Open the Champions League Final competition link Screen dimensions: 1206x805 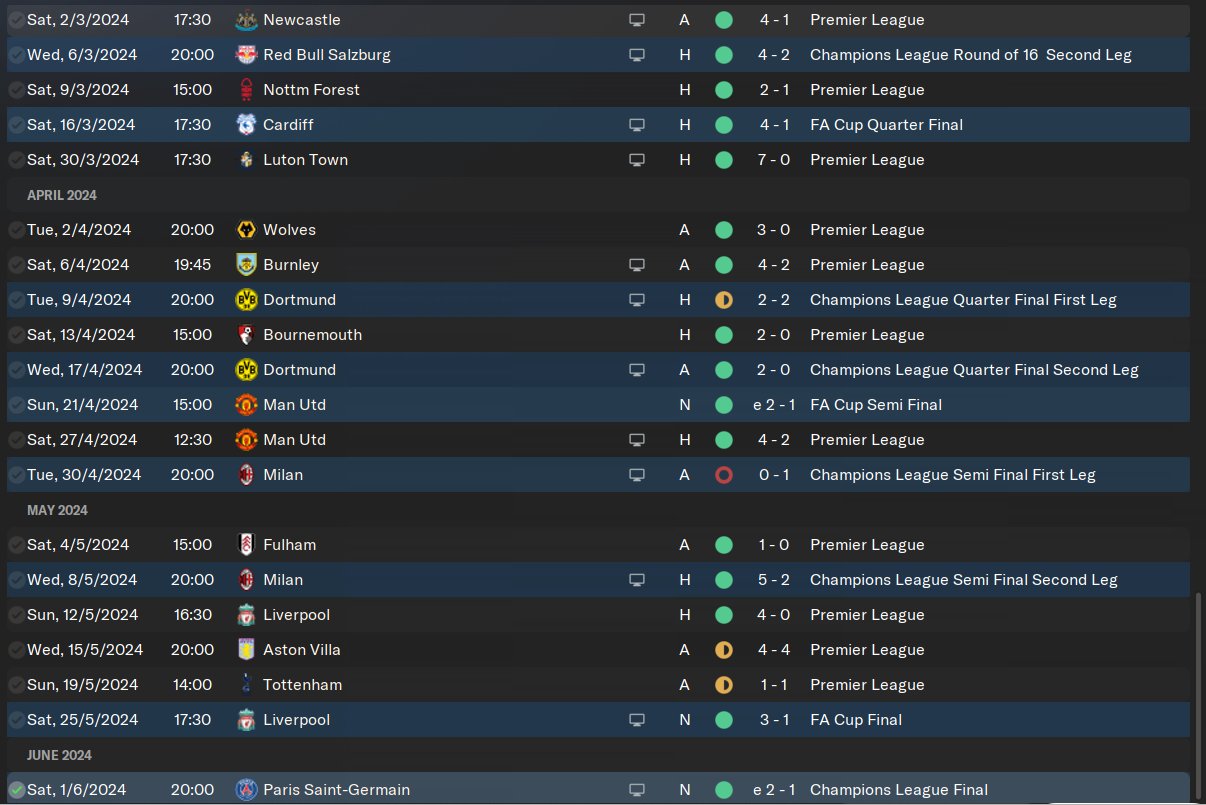(898, 790)
